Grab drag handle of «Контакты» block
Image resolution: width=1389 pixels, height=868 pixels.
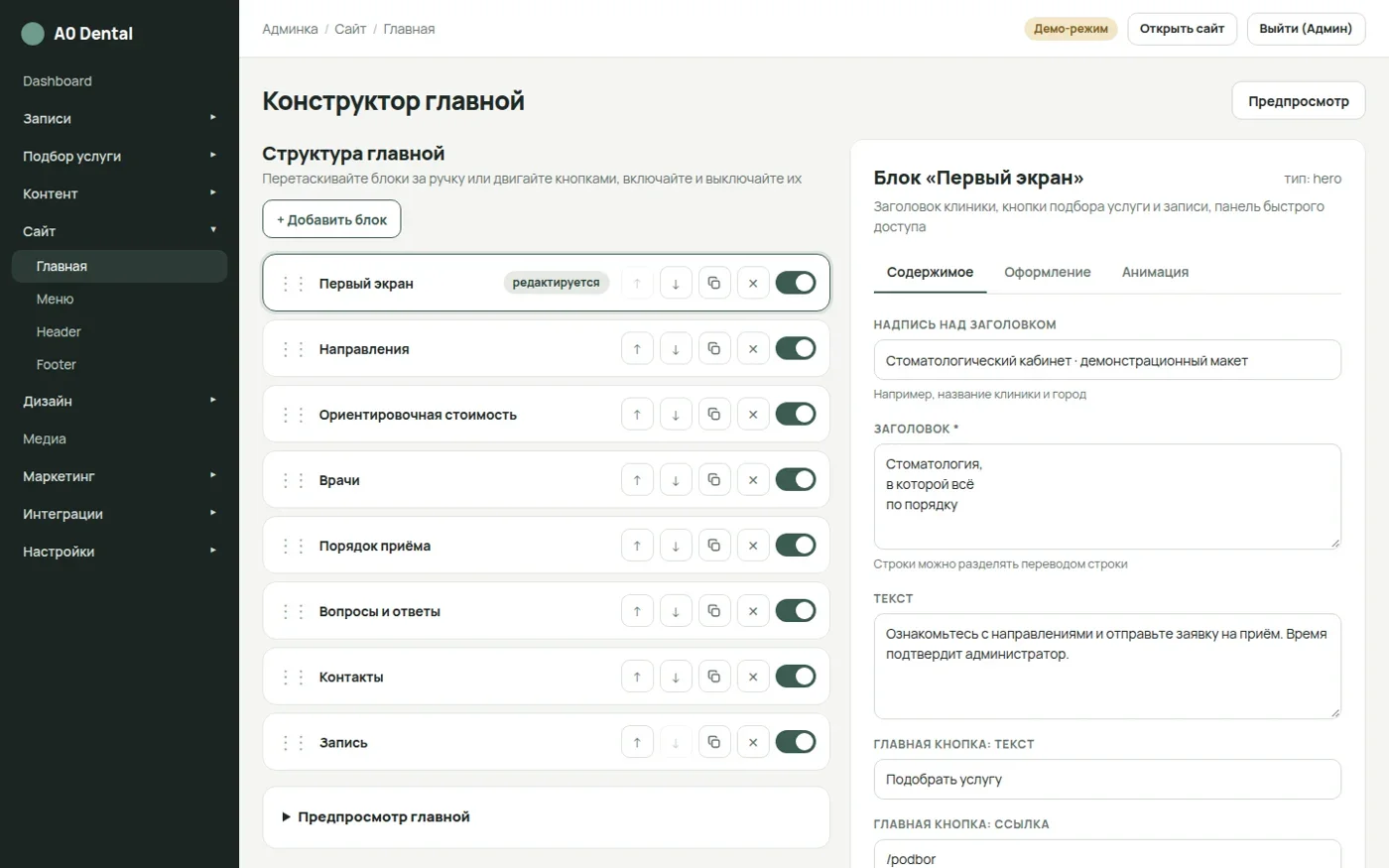tap(293, 677)
